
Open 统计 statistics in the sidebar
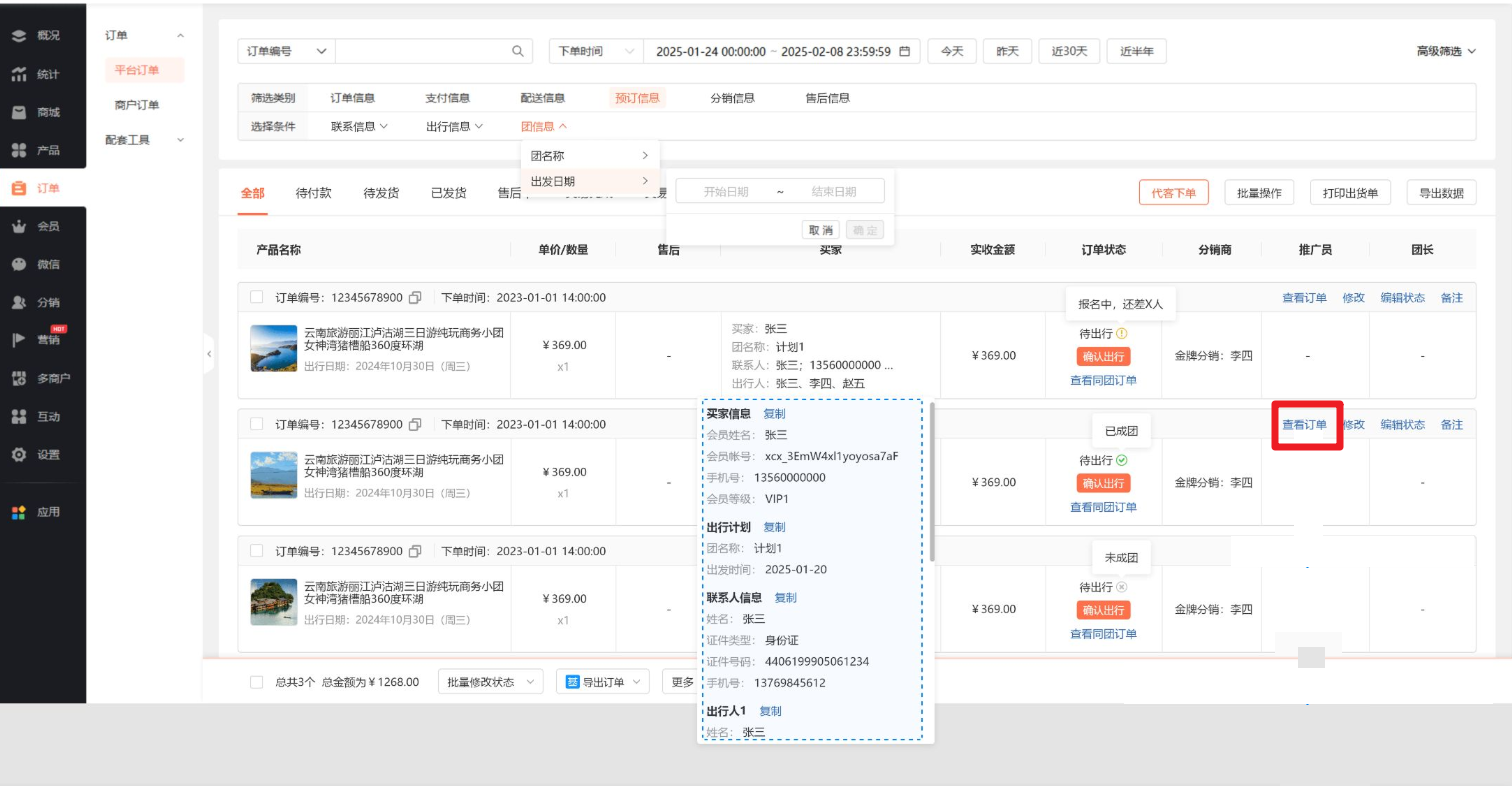click(37, 74)
